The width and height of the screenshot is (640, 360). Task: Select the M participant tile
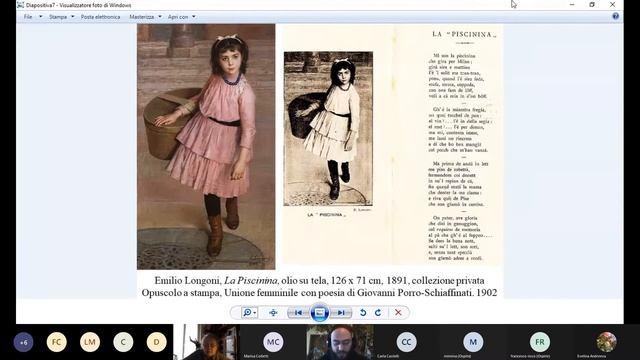click(x=473, y=342)
